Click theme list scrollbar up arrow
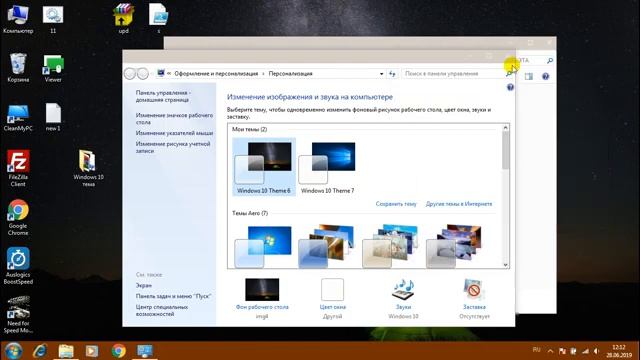Viewport: 640px width, 360px height. pyautogui.click(x=505, y=128)
